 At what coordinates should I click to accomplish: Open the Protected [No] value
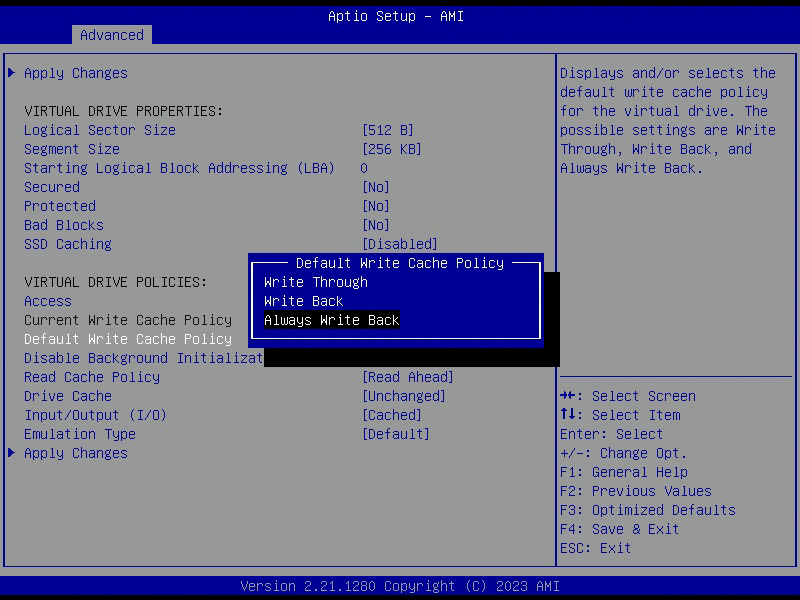(376, 206)
